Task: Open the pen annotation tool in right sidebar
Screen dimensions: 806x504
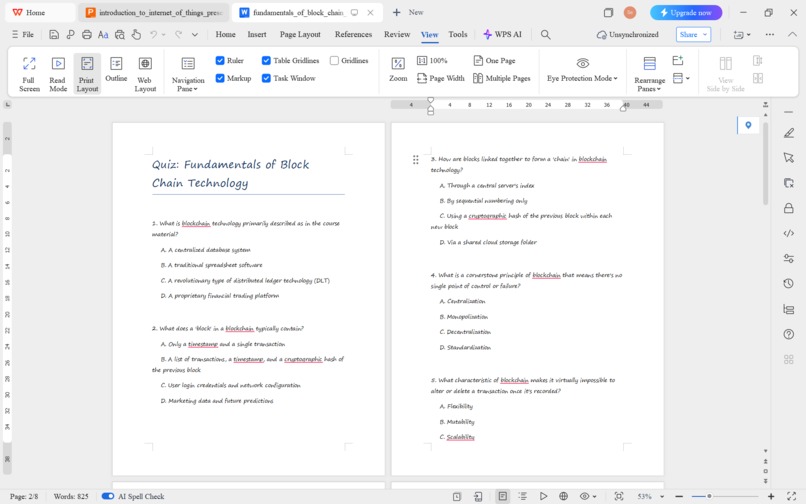Action: [789, 133]
